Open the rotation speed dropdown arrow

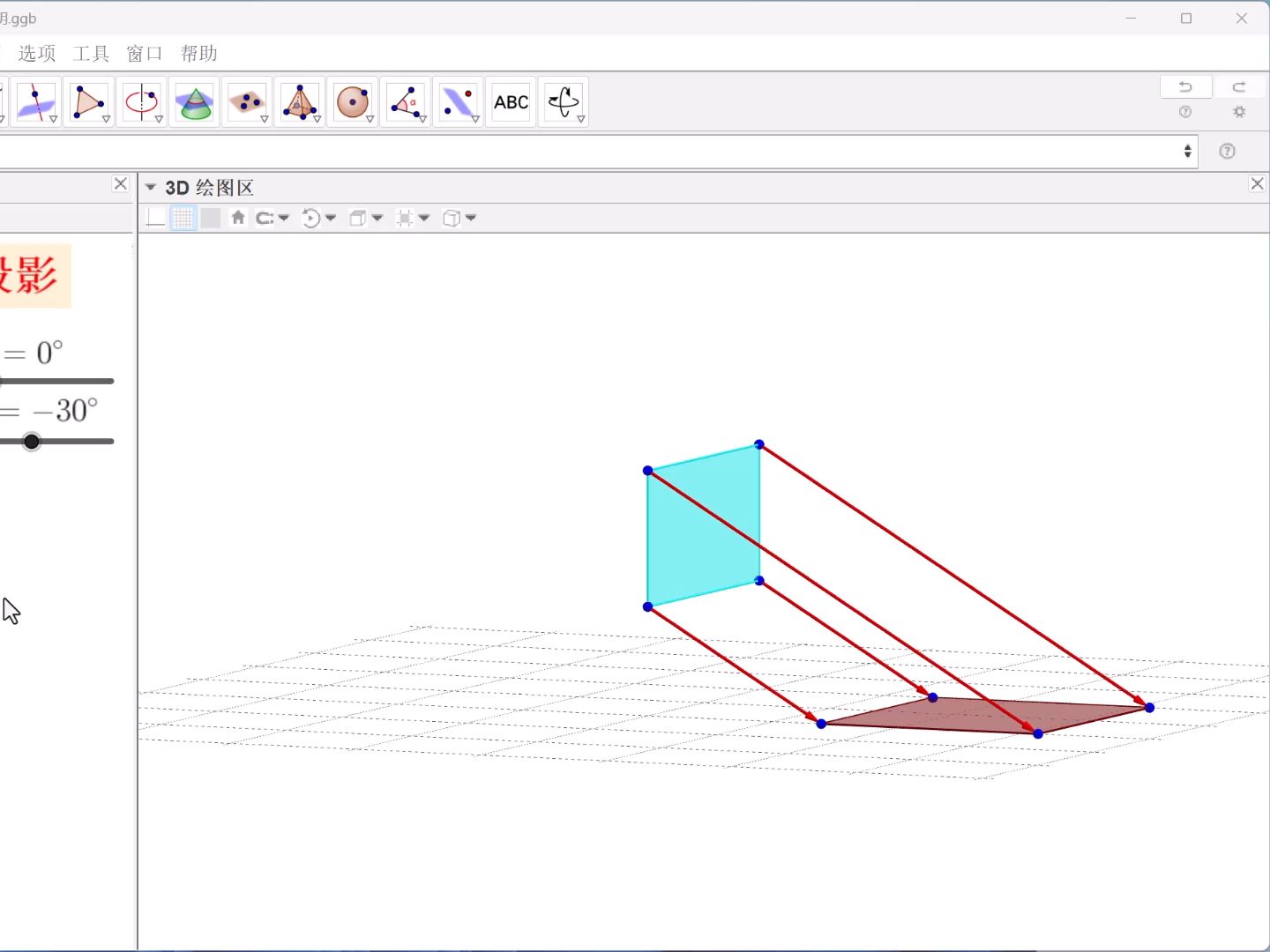[x=331, y=218]
